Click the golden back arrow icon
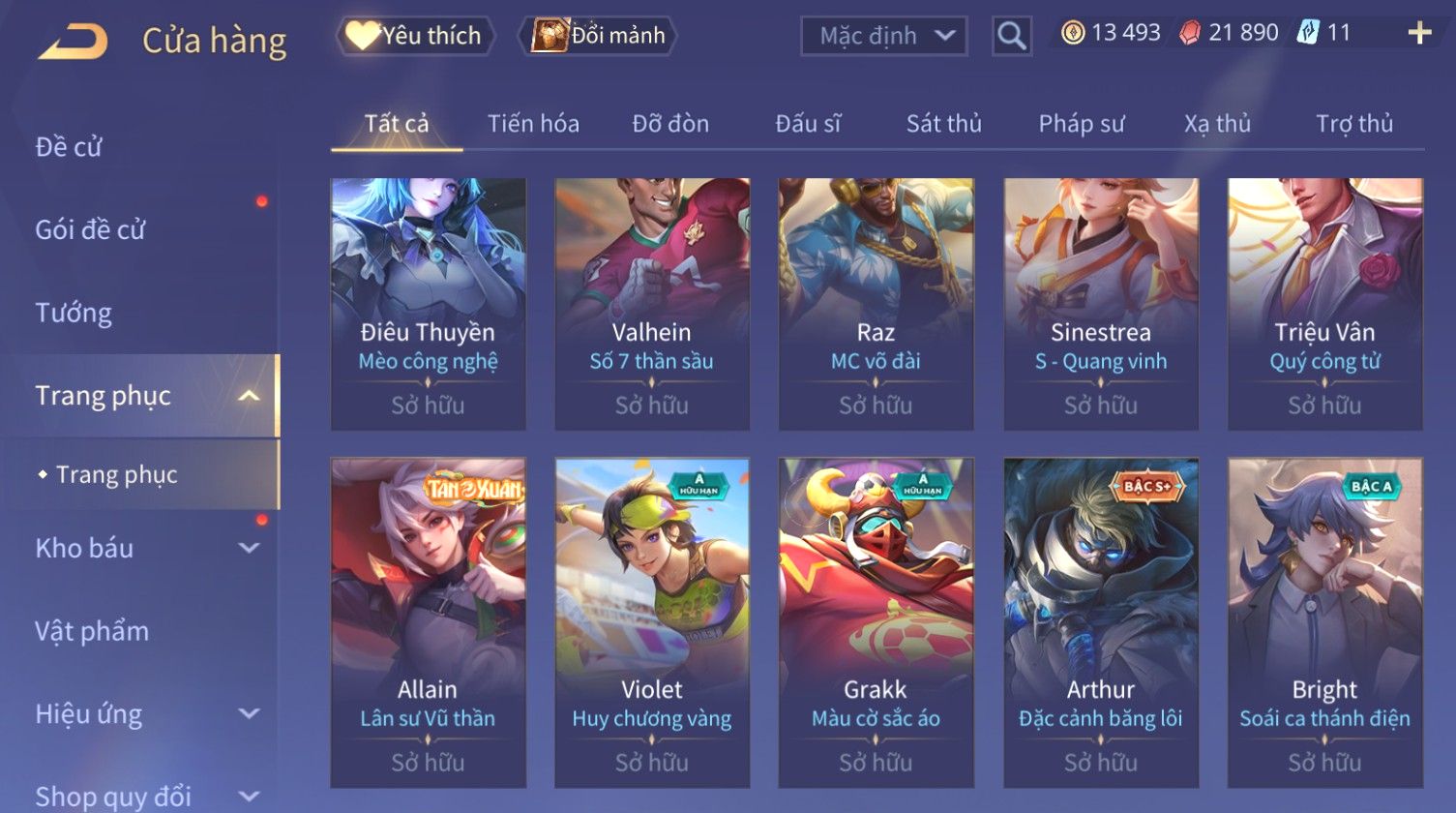Viewport: 1456px width, 813px height. tap(73, 42)
